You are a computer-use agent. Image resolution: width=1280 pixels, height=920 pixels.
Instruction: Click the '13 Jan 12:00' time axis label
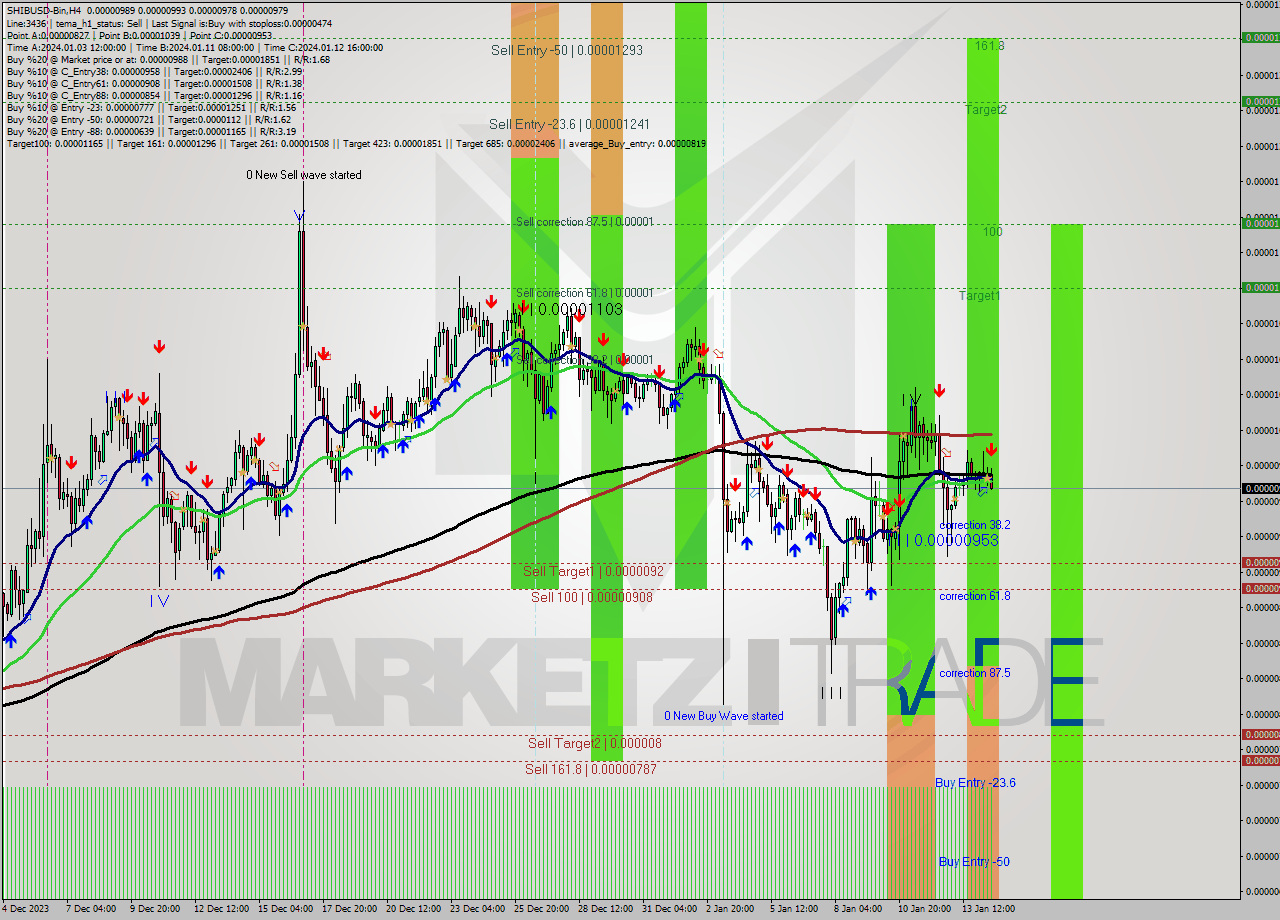pyautogui.click(x=989, y=909)
